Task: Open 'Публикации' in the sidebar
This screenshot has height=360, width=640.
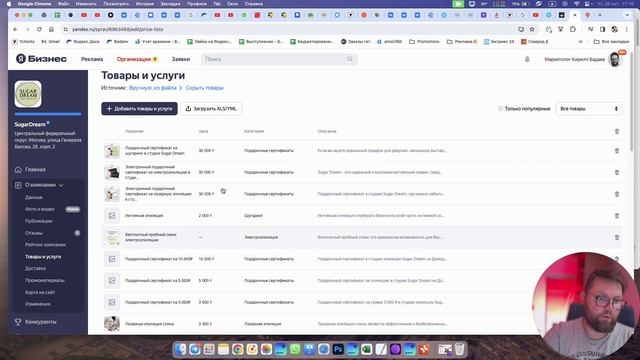Action: pos(39,221)
